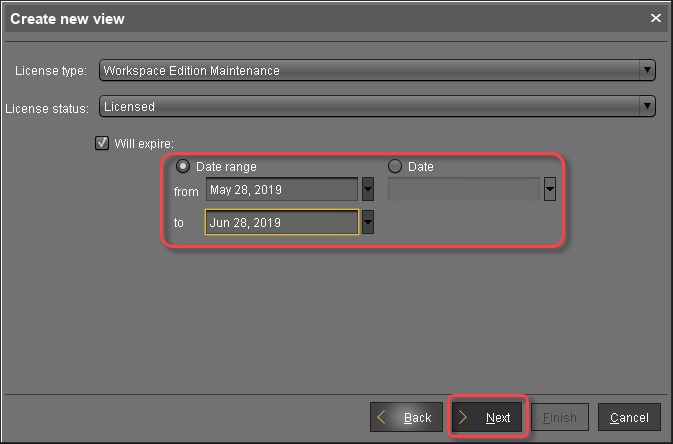Open the to date picker arrow
Viewport: 673px width, 444px height.
(x=368, y=222)
